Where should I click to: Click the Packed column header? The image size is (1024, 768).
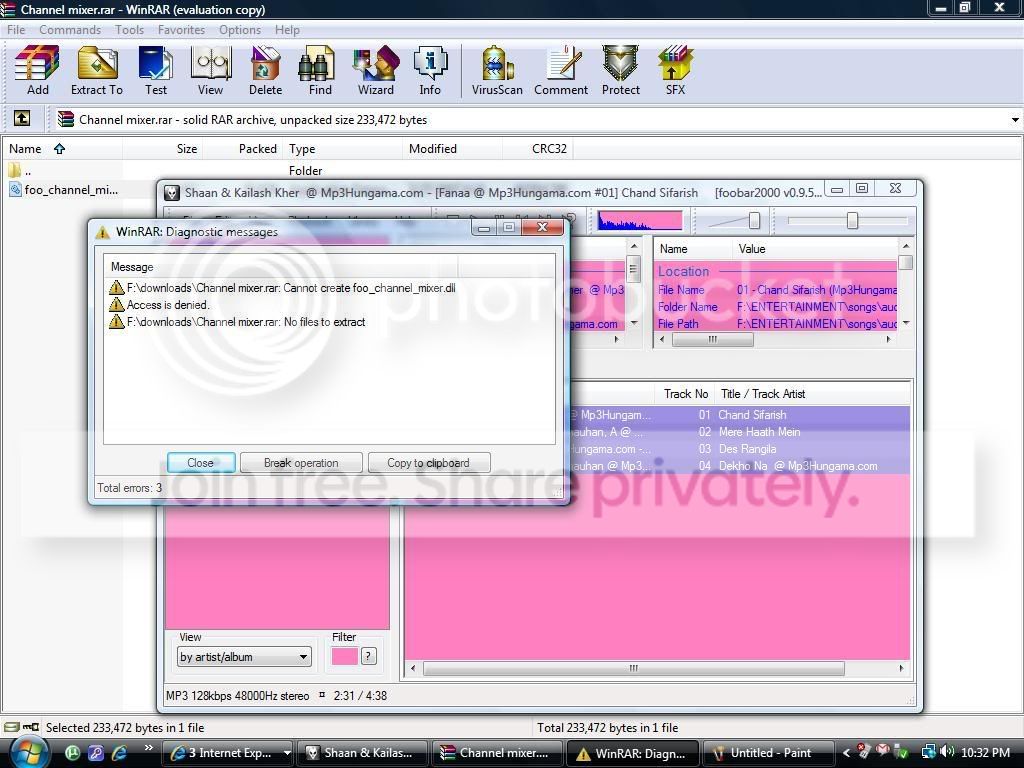243,149
